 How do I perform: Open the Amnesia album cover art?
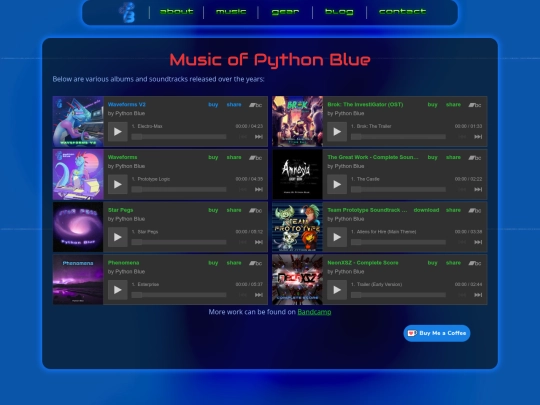298,174
